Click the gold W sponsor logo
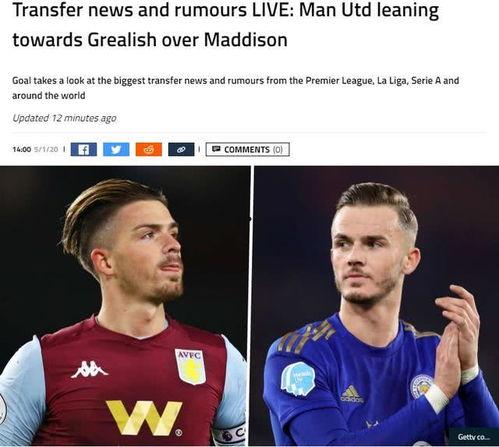This screenshot has width=499, height=447. [144, 418]
